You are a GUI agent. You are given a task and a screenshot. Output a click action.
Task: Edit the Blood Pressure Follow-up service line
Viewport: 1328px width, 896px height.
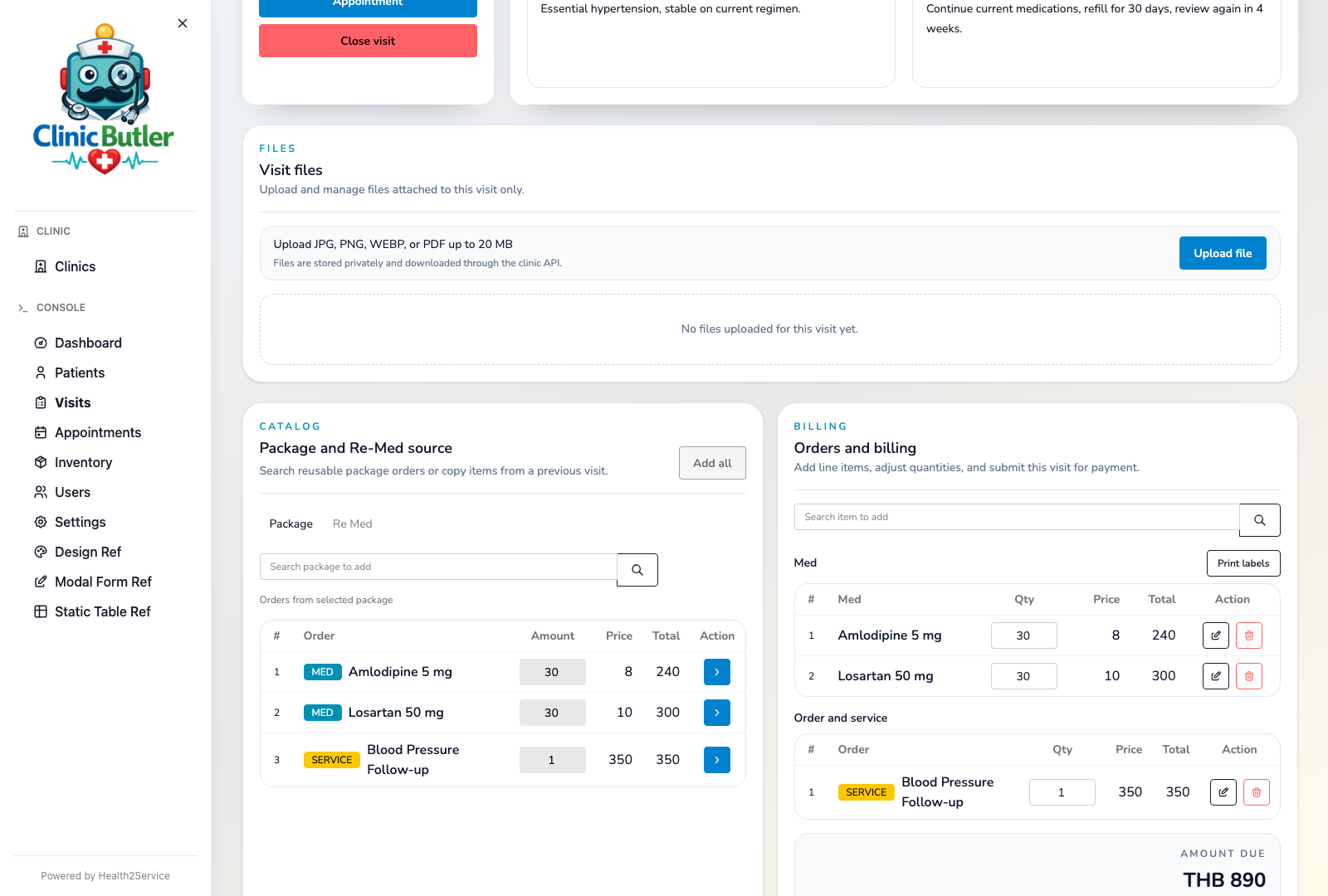tap(1223, 792)
